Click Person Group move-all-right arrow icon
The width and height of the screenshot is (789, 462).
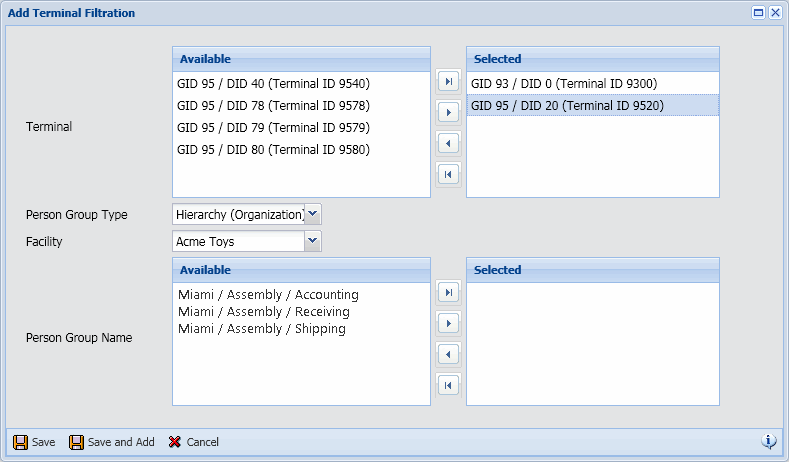pyautogui.click(x=448, y=292)
